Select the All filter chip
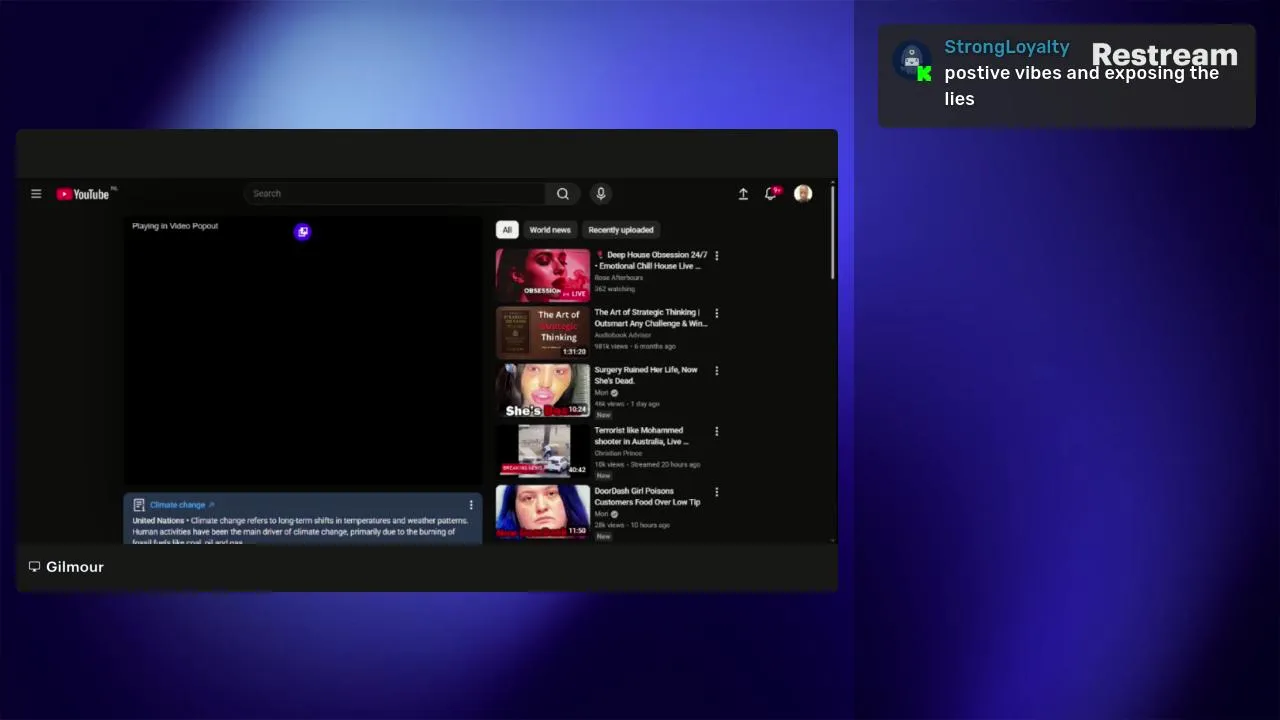The image size is (1280, 720). point(507,230)
